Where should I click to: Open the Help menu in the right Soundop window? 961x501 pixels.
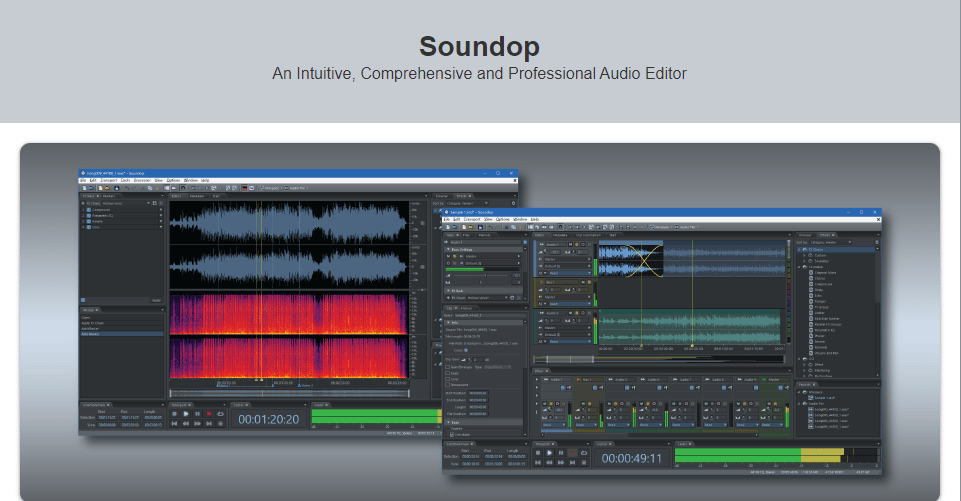(534, 219)
